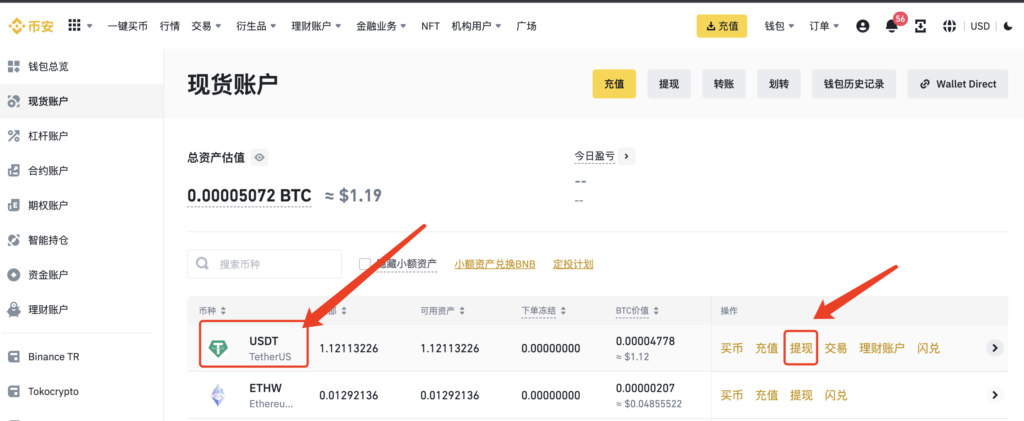The height and width of the screenshot is (421, 1024).
Task: Expand the 理财账户 top nav dropdown
Action: click(317, 26)
